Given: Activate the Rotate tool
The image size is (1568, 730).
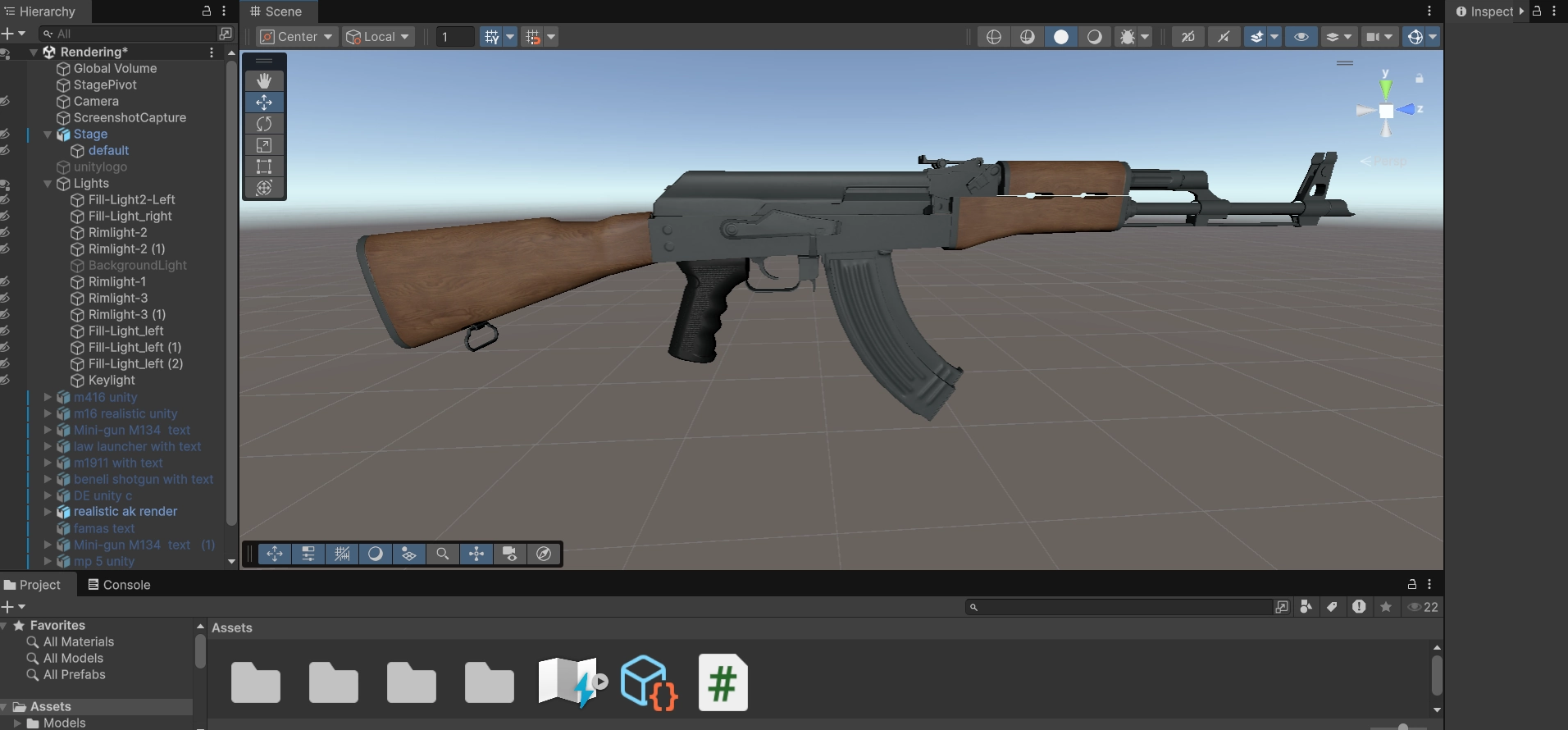Looking at the screenshot, I should coord(263,124).
